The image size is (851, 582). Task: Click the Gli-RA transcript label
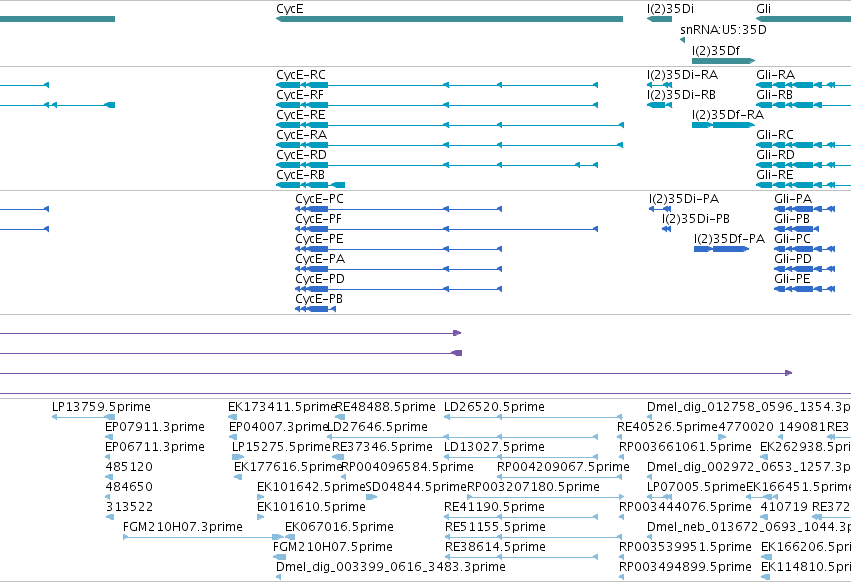[775, 74]
